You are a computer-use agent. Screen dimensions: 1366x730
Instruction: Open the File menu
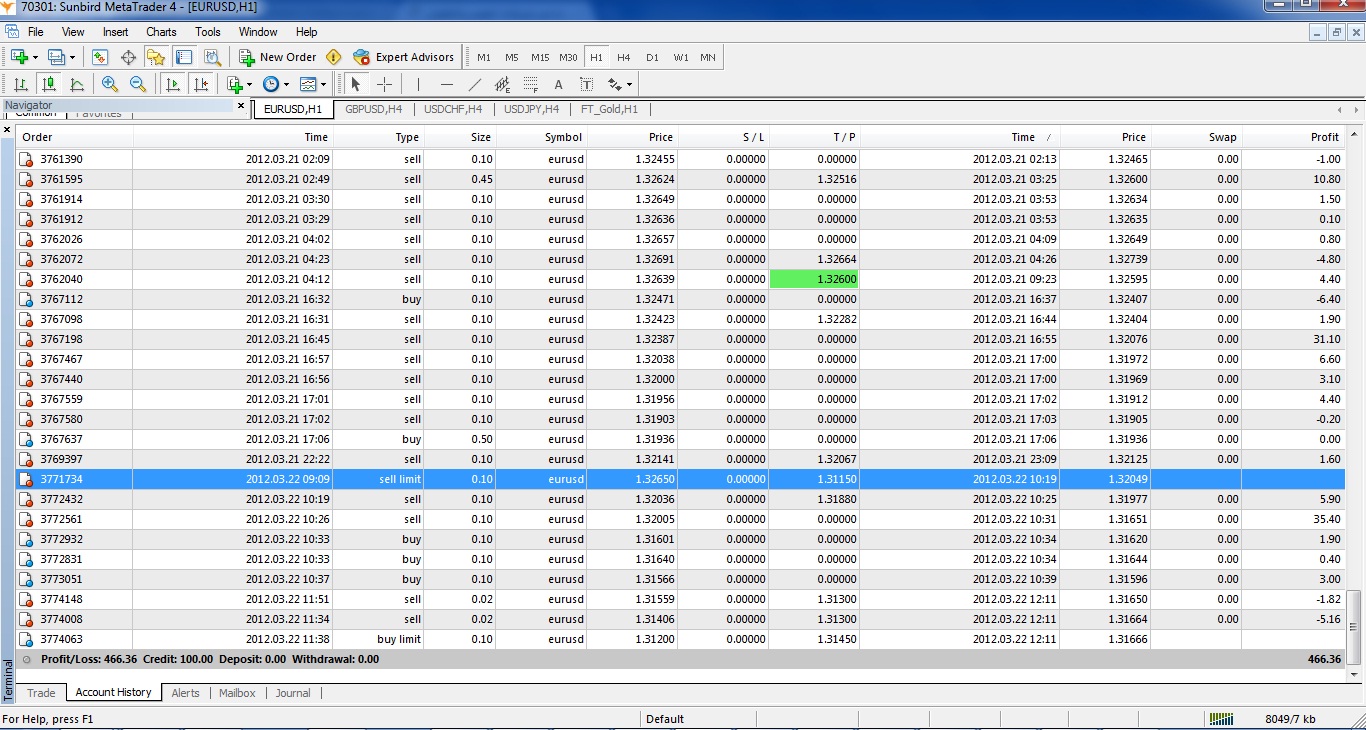(x=36, y=32)
